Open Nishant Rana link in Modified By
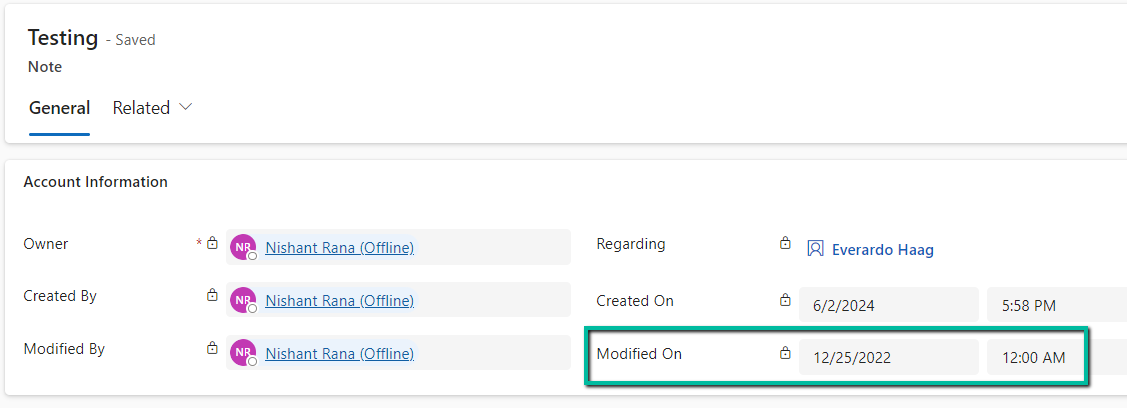This screenshot has height=408, width=1127. point(339,353)
